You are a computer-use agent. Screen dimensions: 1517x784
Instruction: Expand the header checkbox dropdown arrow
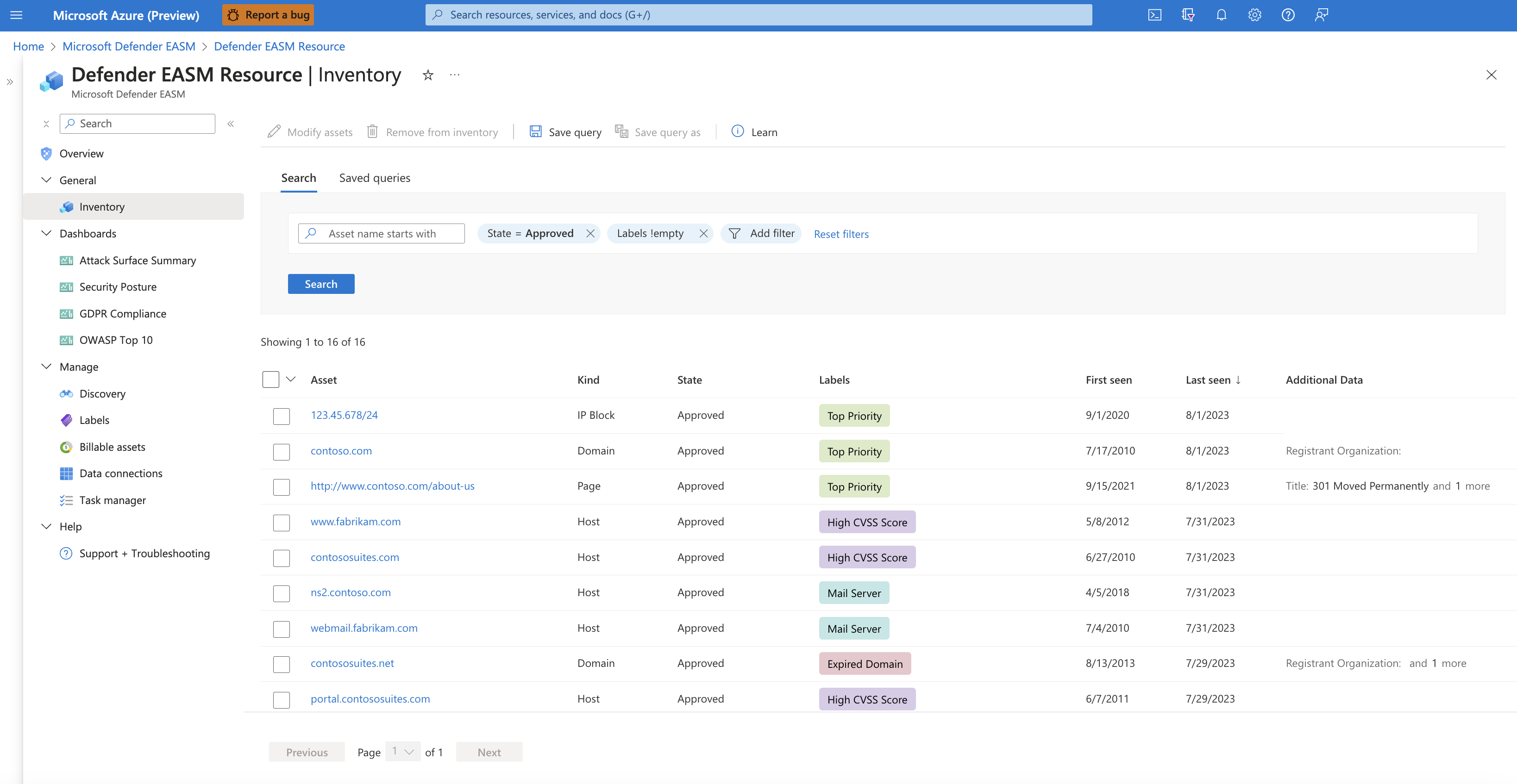coord(290,379)
